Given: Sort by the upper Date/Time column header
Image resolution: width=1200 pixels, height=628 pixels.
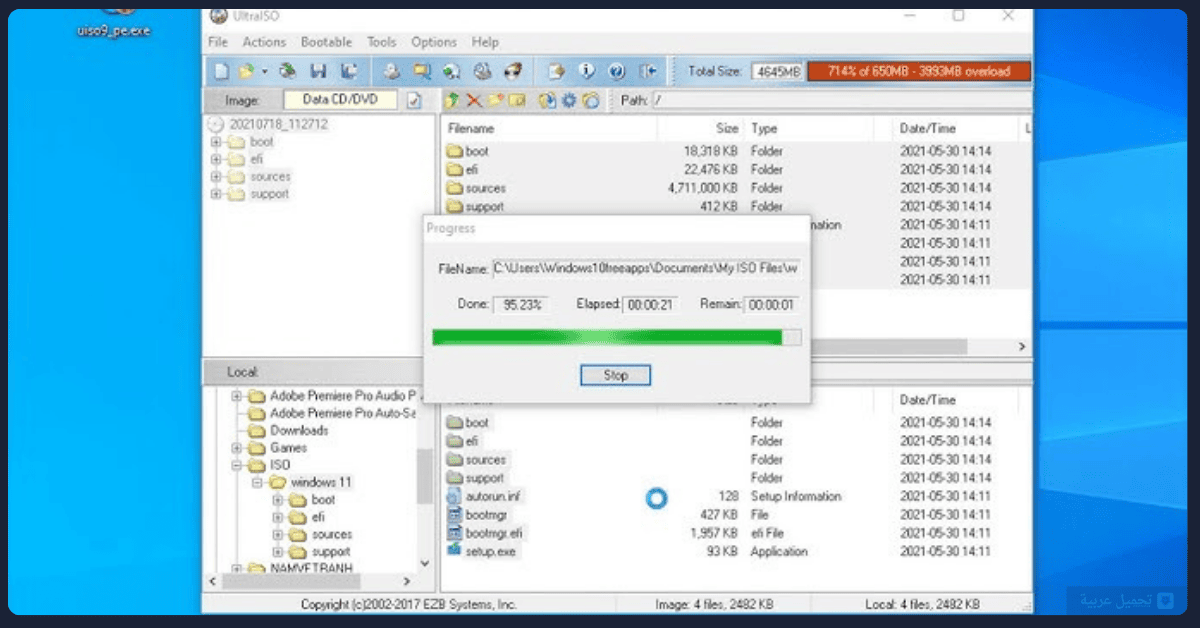Looking at the screenshot, I should tap(955, 128).
